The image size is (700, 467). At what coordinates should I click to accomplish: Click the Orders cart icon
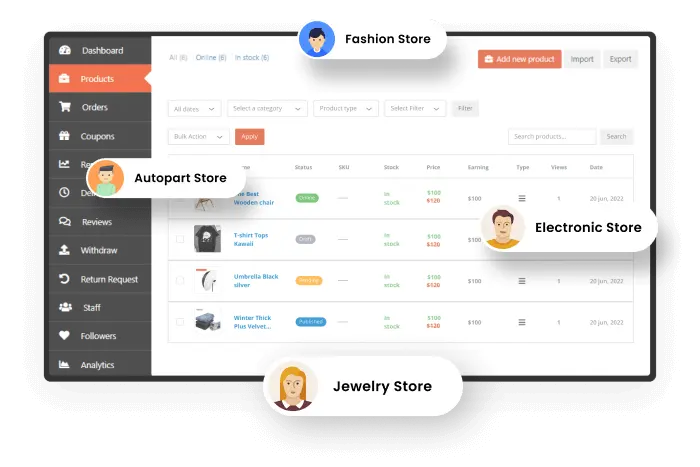click(x=65, y=107)
